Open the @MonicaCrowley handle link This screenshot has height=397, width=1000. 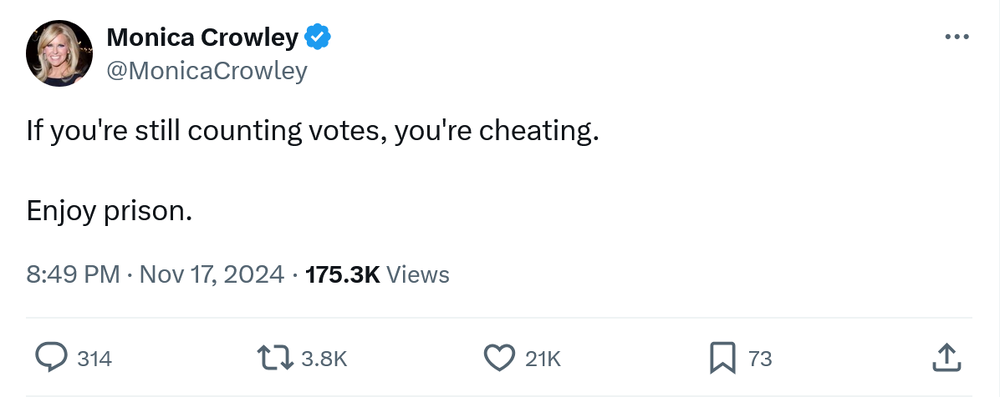(x=207, y=70)
